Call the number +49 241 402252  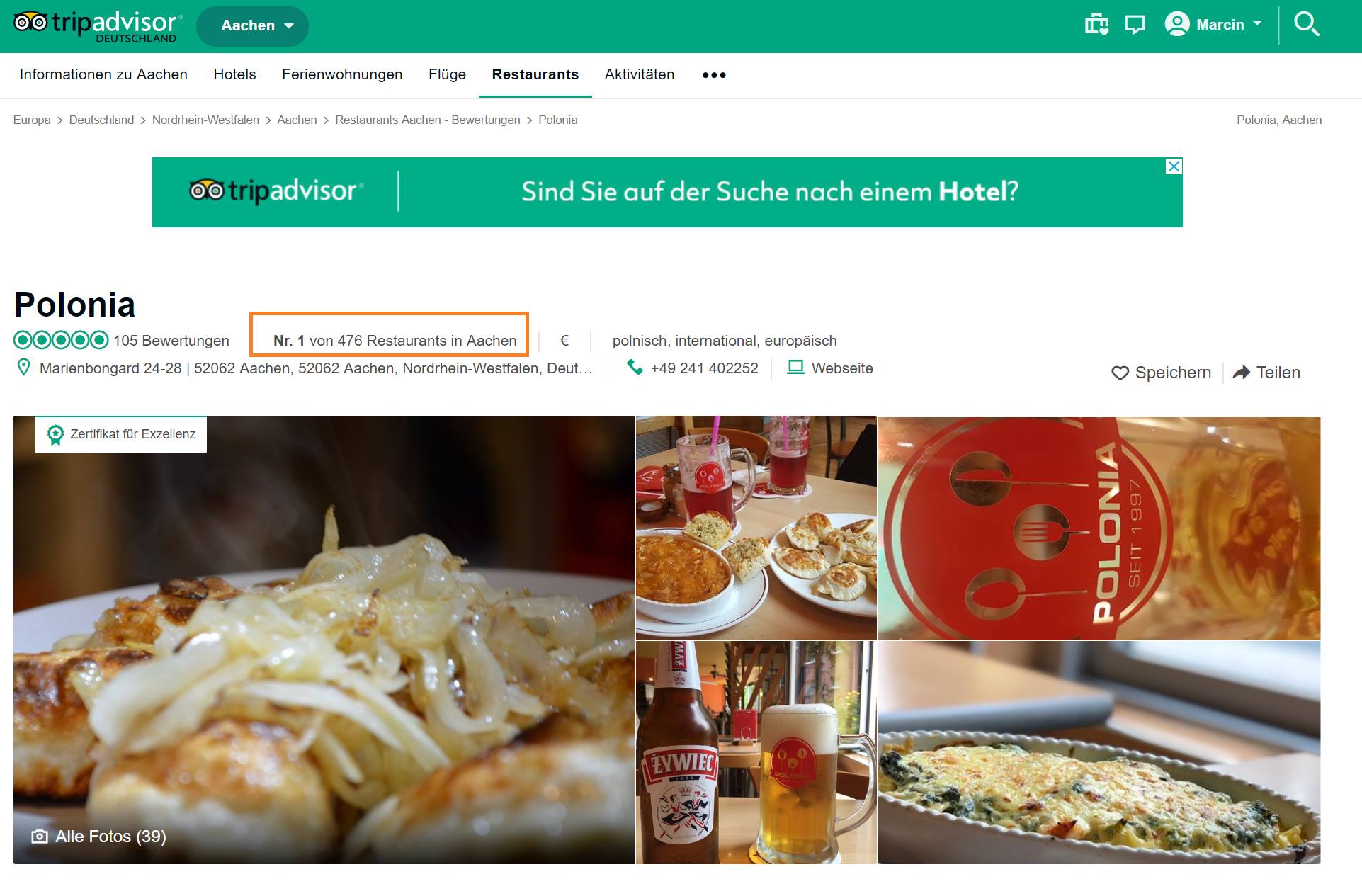705,368
